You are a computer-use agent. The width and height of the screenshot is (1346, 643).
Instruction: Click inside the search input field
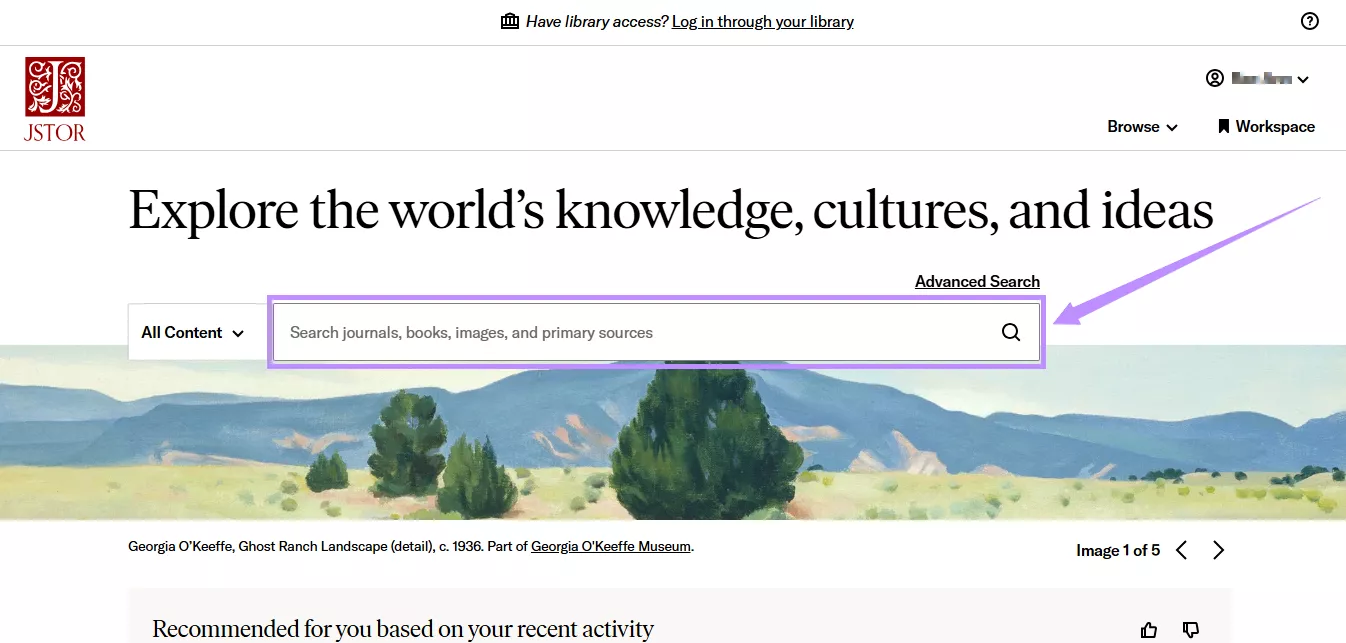(x=600, y=331)
